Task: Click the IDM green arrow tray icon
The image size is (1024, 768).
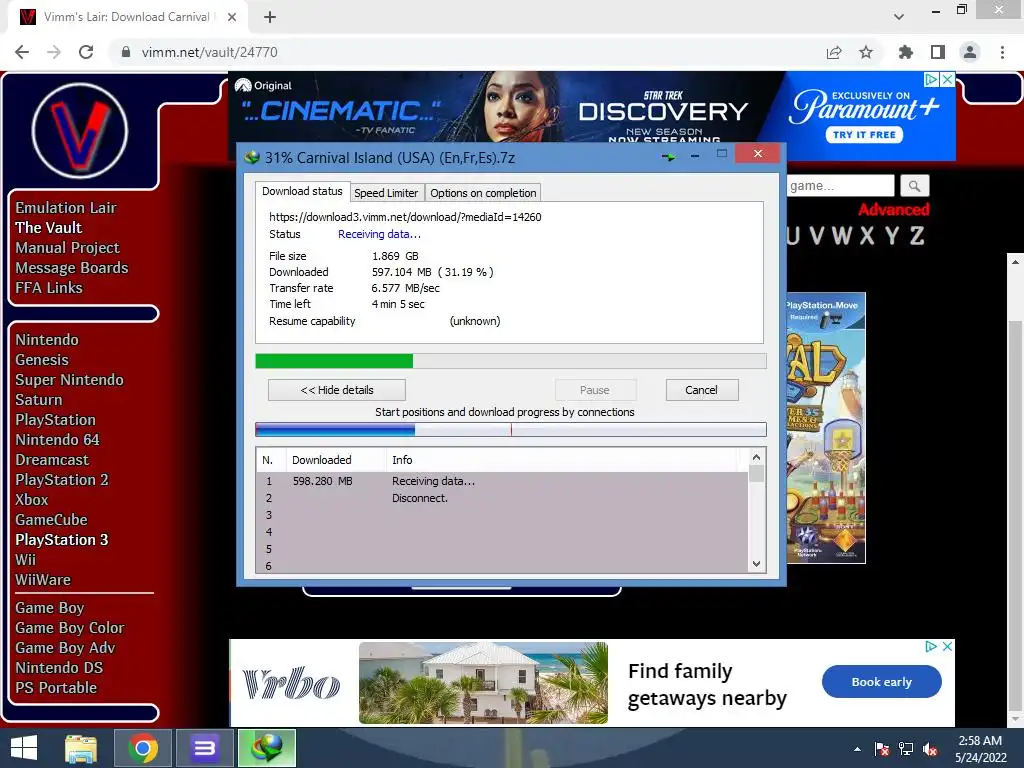Action: coord(668,157)
